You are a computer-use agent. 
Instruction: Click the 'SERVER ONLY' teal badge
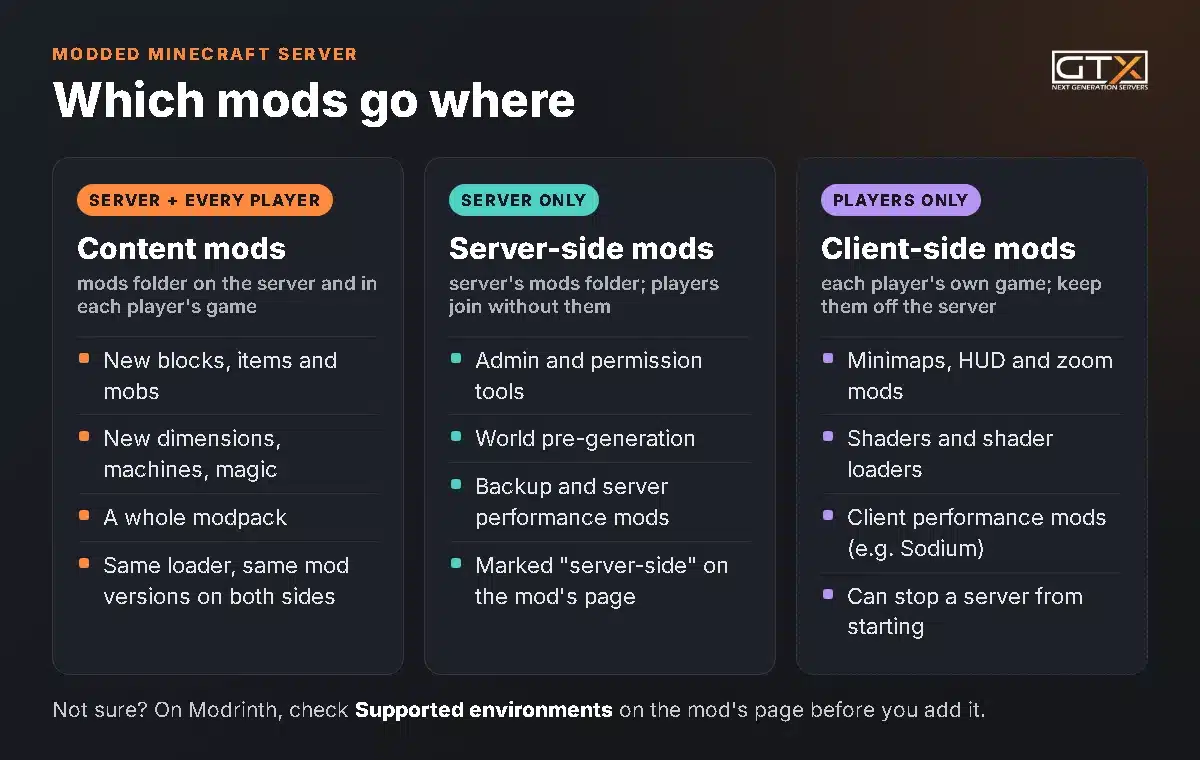click(523, 200)
